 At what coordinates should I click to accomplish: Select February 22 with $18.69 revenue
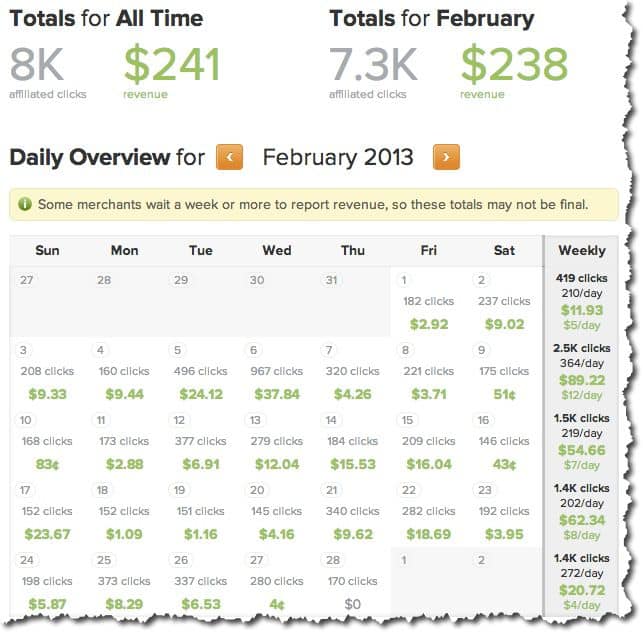428,511
